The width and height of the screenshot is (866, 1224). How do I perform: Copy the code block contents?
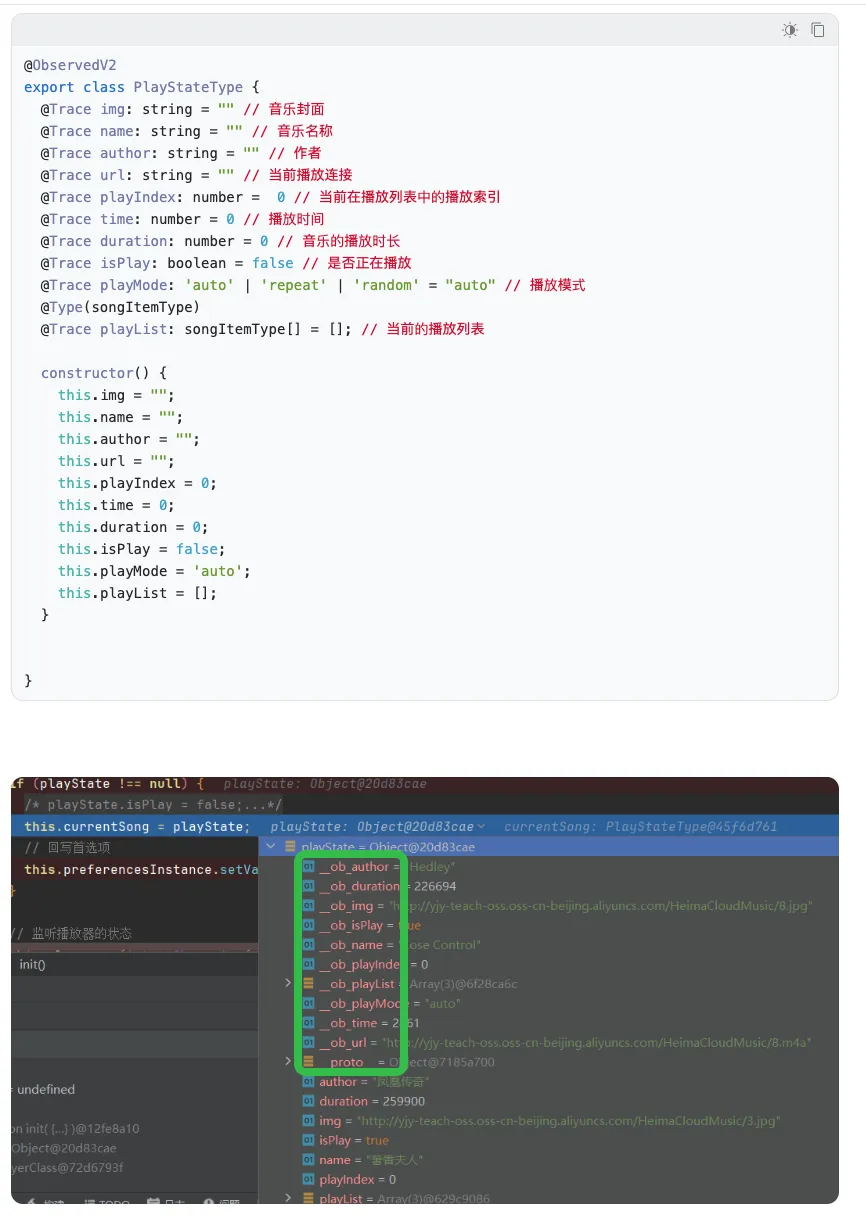click(818, 30)
